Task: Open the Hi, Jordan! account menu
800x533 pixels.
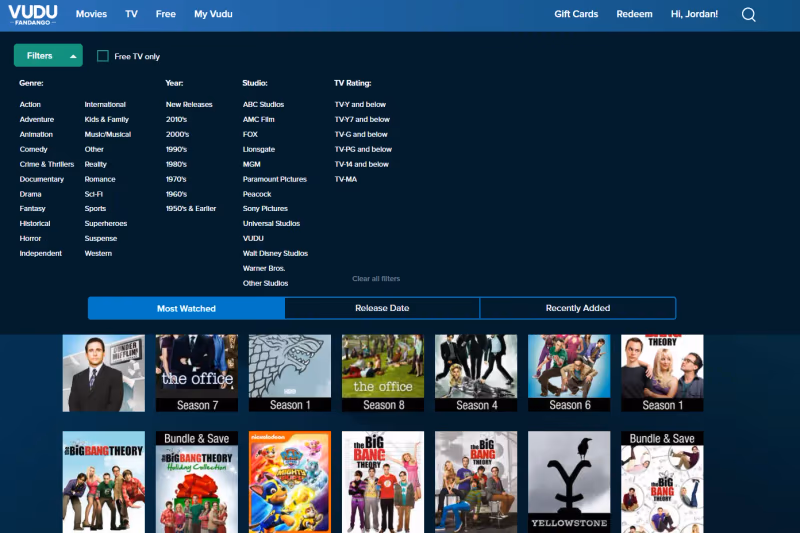Action: 694,14
